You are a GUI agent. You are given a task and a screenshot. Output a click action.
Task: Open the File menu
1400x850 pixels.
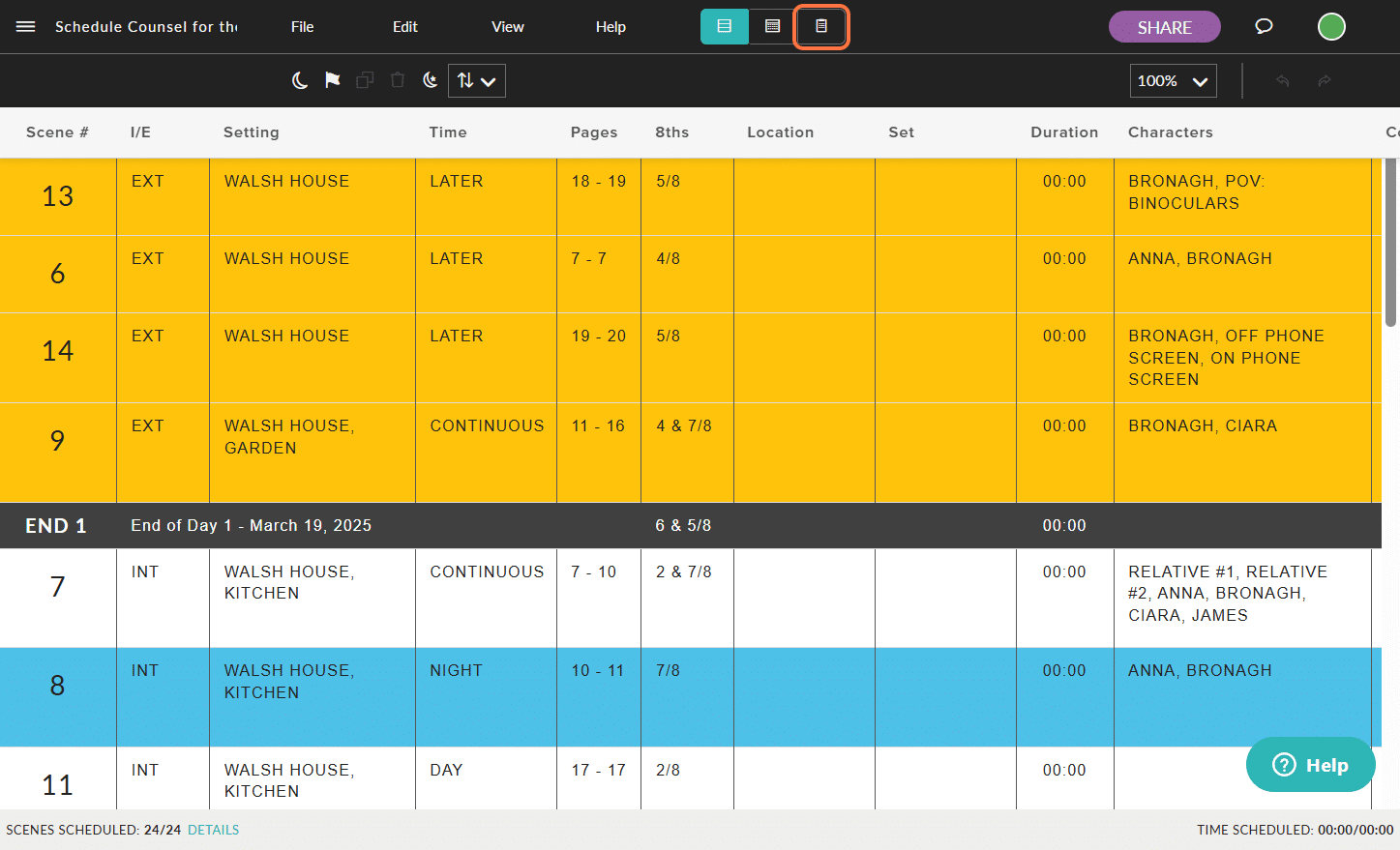point(302,26)
